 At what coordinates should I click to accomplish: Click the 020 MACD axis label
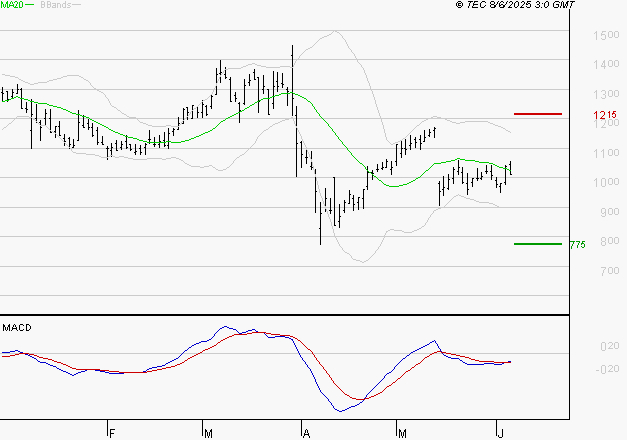click(x=610, y=346)
